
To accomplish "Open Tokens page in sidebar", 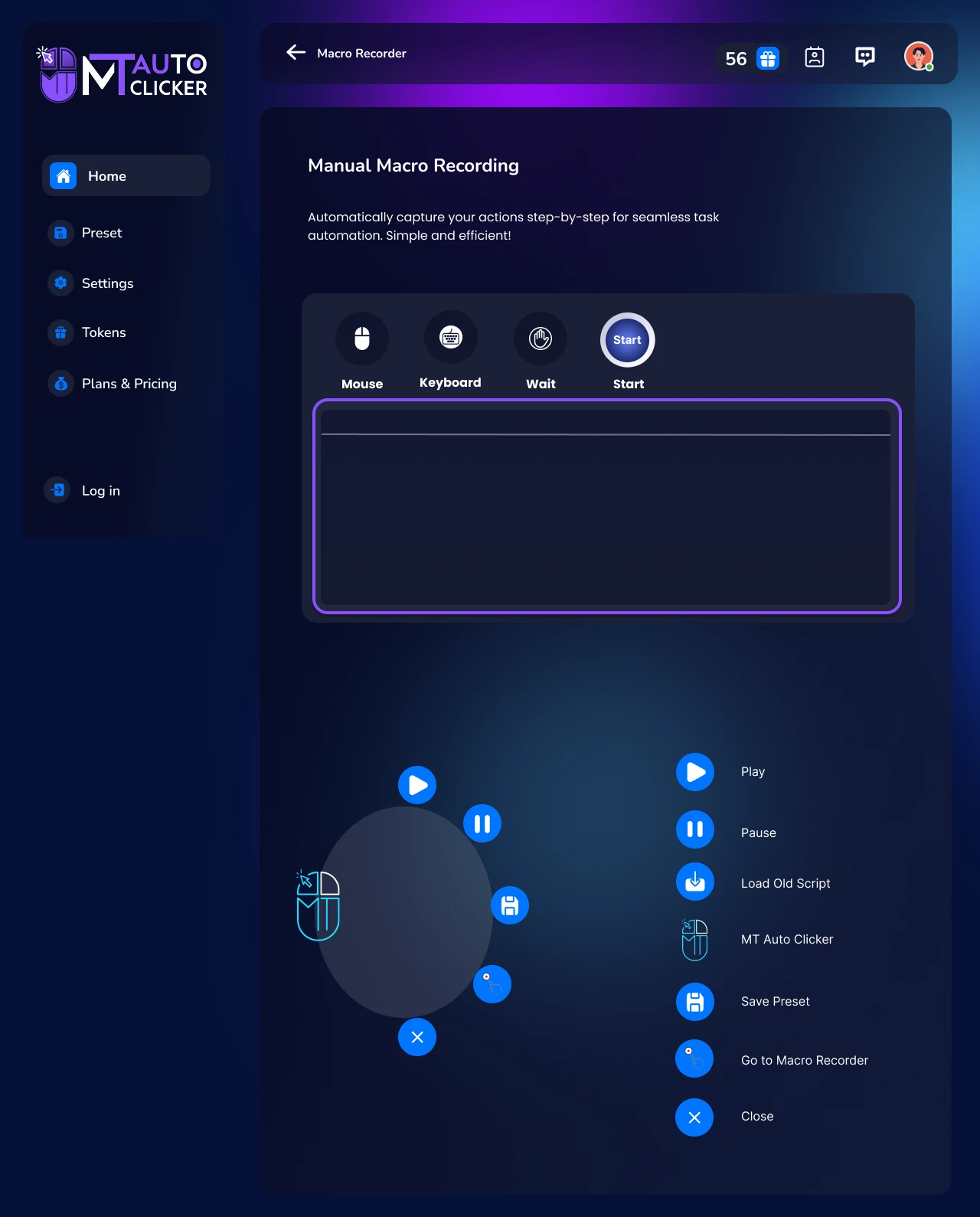I will tap(103, 332).
